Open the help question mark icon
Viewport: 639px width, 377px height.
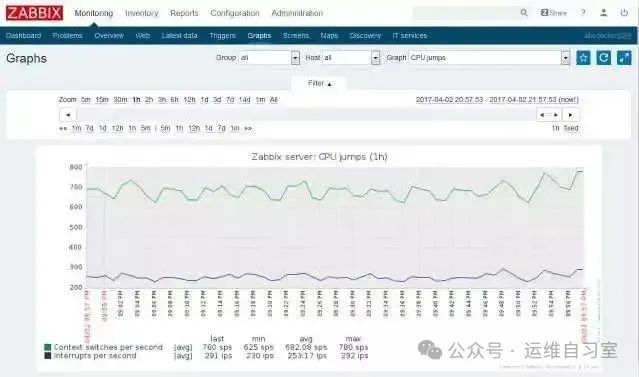(x=583, y=13)
